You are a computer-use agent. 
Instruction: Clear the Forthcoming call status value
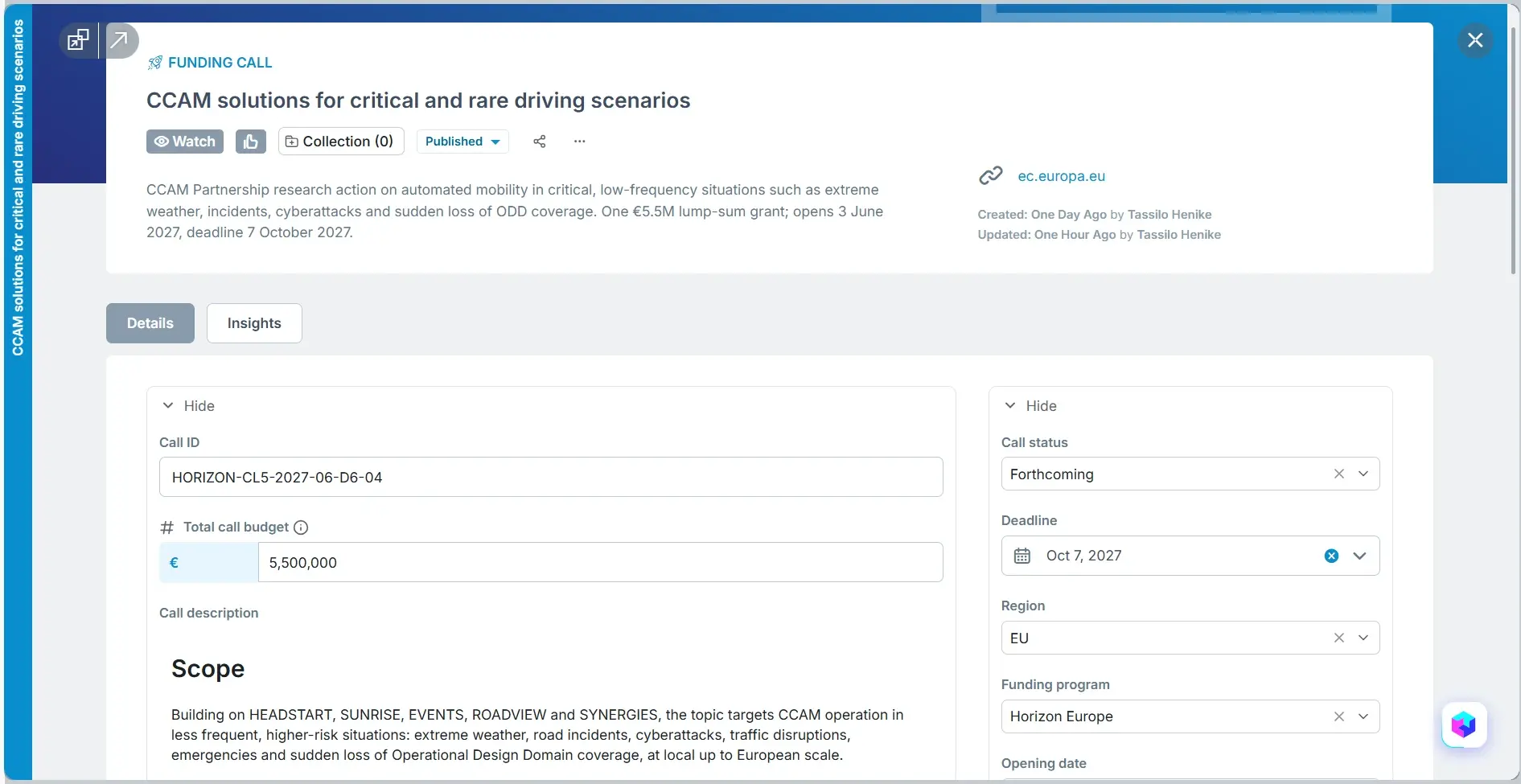pos(1339,474)
